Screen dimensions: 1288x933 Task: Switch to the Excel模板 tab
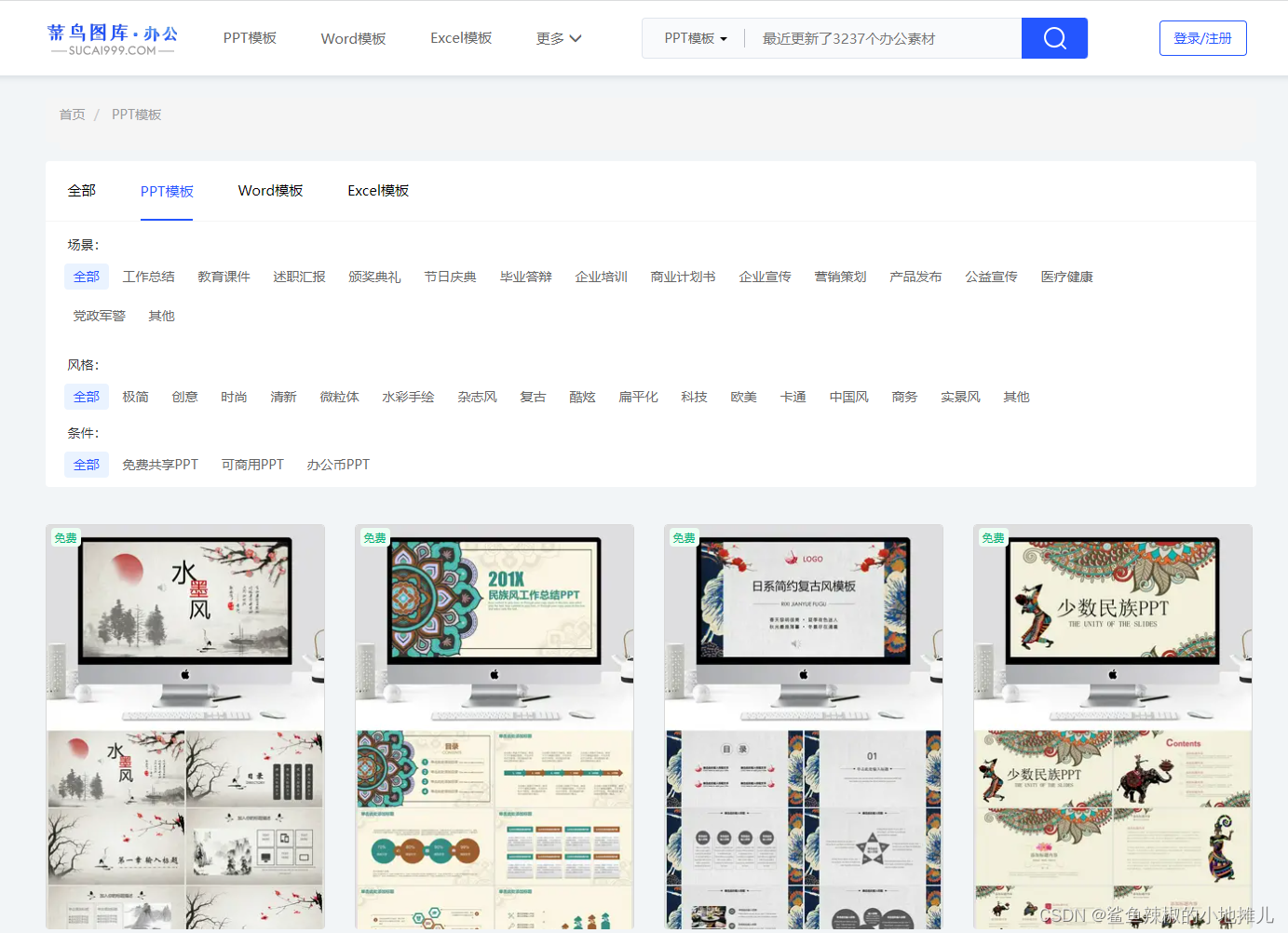(377, 191)
